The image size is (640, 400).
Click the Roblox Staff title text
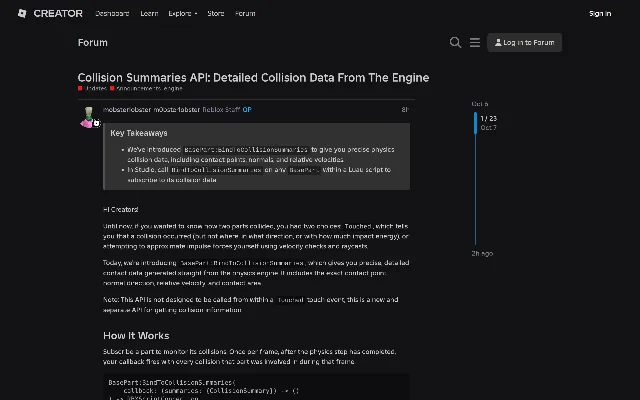(221, 109)
